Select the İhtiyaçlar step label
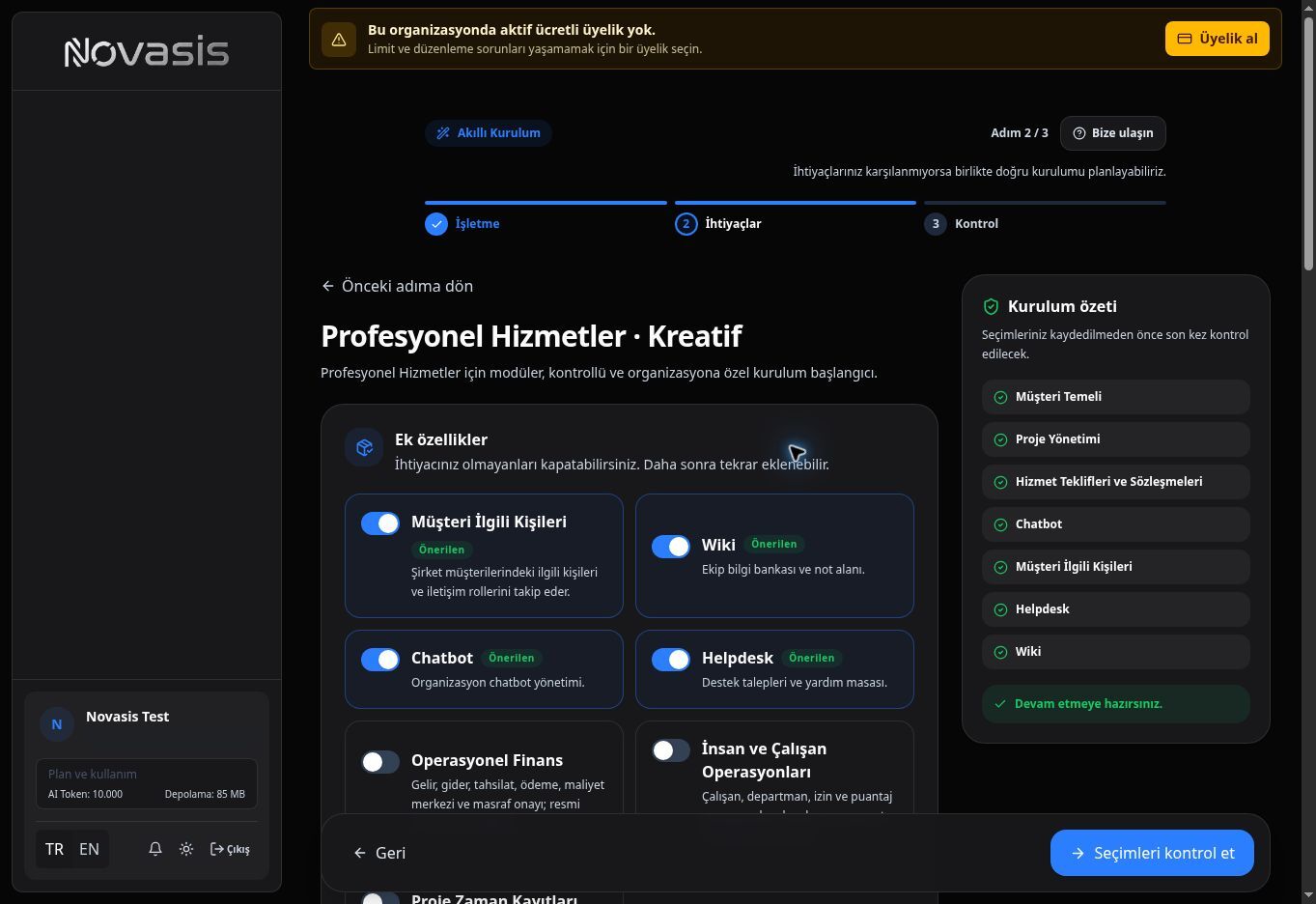 pos(733,224)
